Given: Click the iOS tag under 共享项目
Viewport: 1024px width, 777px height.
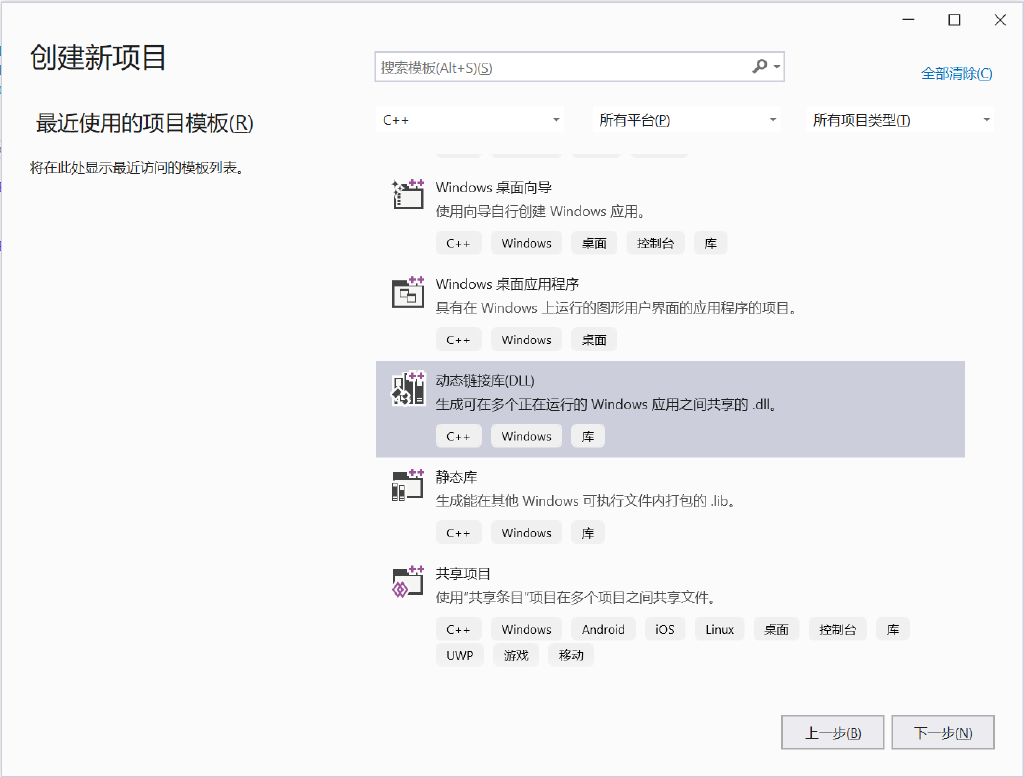Looking at the screenshot, I should [x=664, y=628].
